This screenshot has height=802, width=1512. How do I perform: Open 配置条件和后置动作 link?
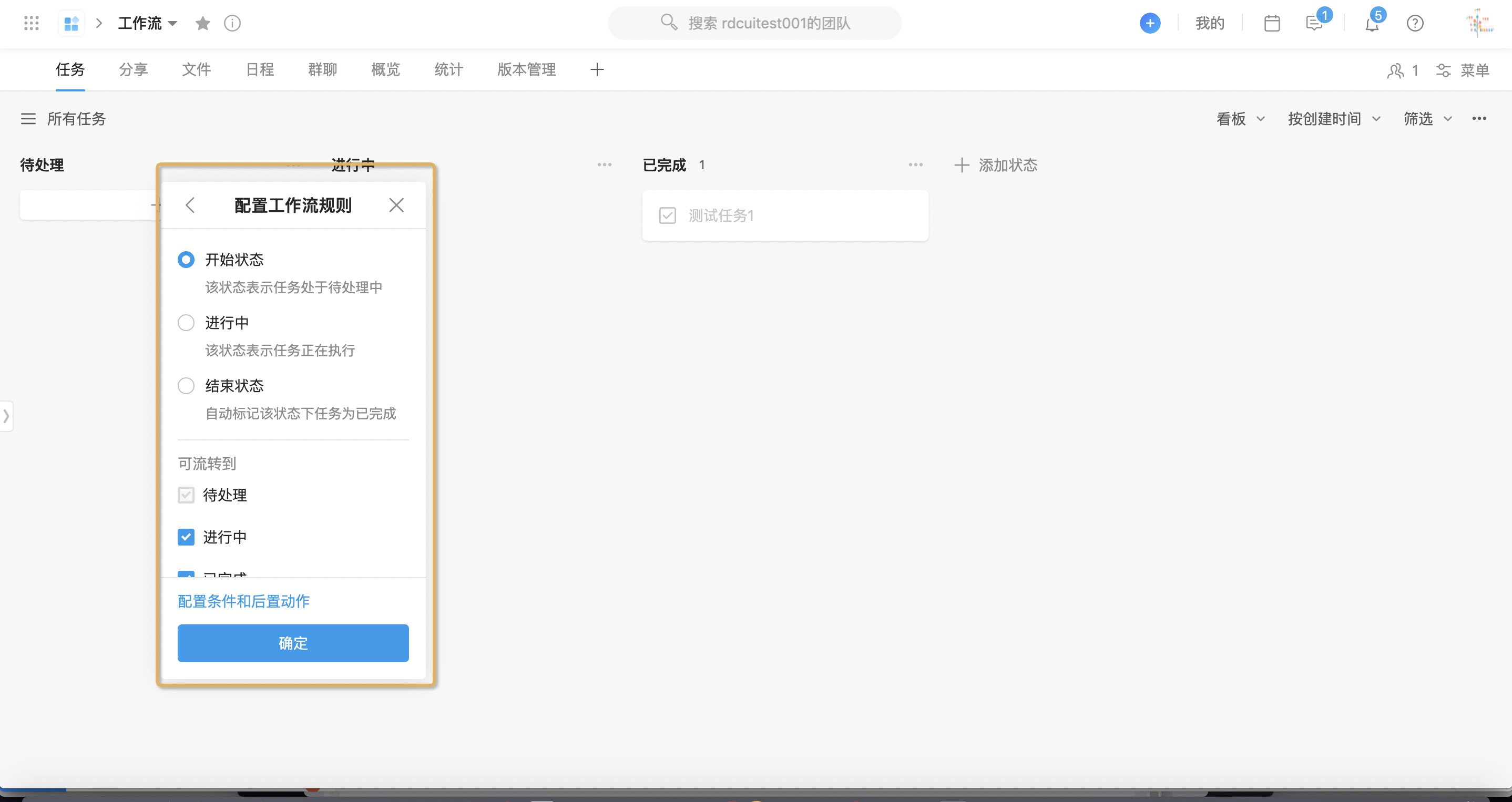coord(243,601)
